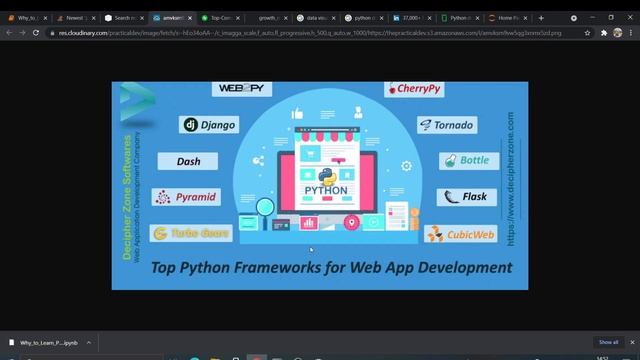Click the 'CubicWeb' label in the image
Screen dimensions: 640x360
point(460,234)
